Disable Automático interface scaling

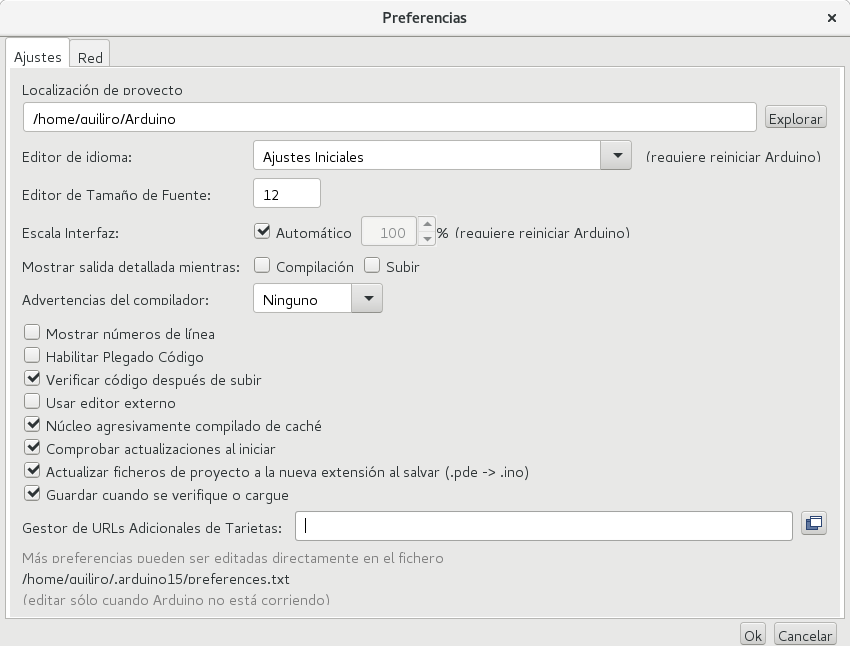[262, 231]
